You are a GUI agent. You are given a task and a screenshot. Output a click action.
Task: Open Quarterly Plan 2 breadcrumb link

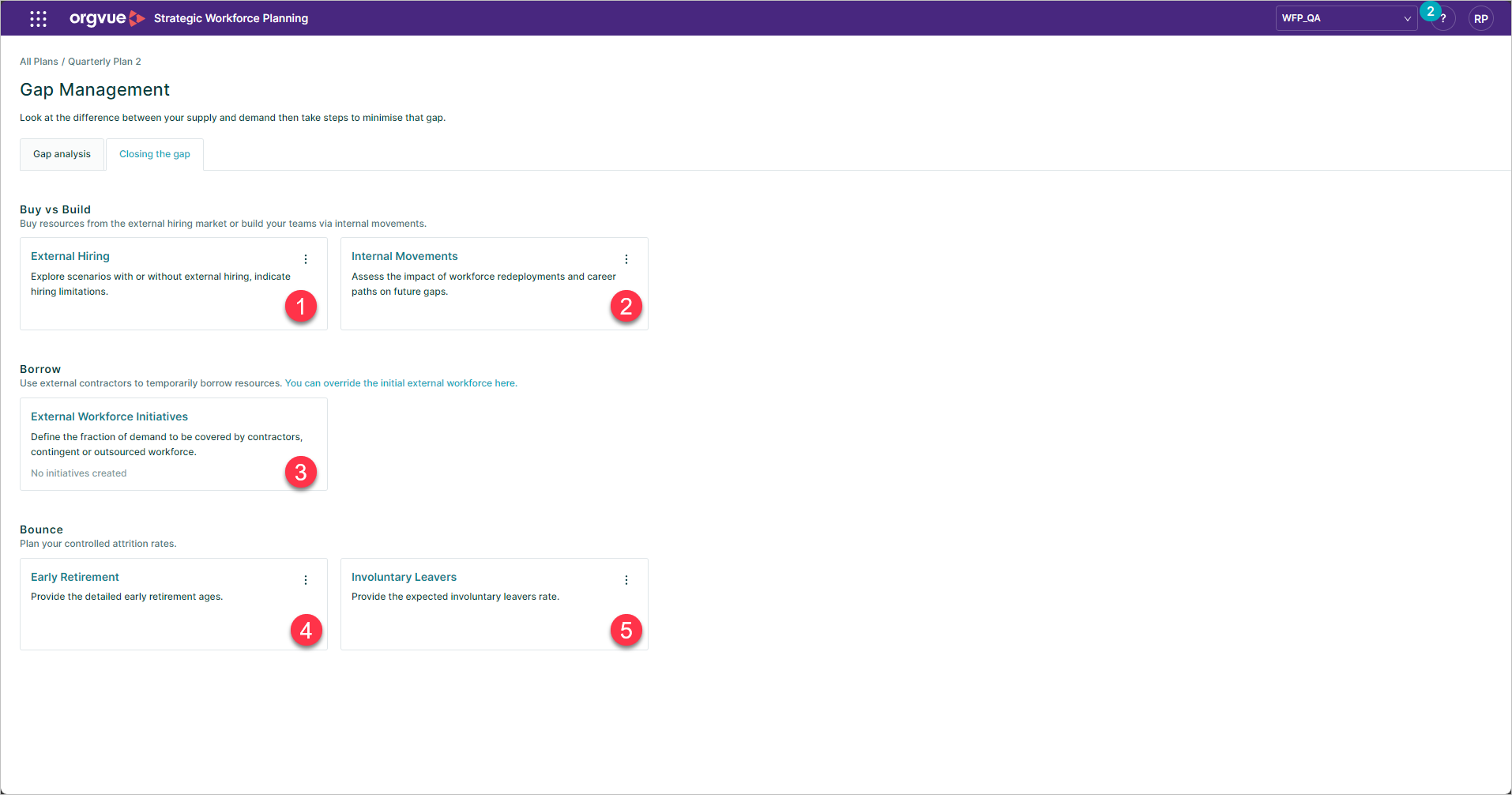tap(103, 61)
